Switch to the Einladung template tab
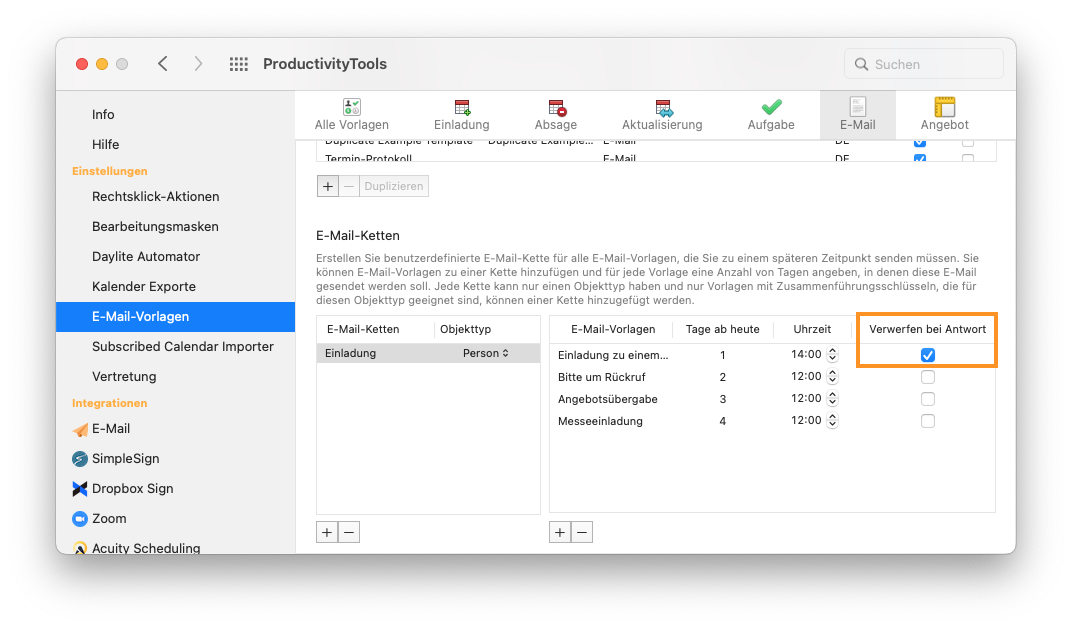Image resolution: width=1072 pixels, height=628 pixels. click(461, 115)
